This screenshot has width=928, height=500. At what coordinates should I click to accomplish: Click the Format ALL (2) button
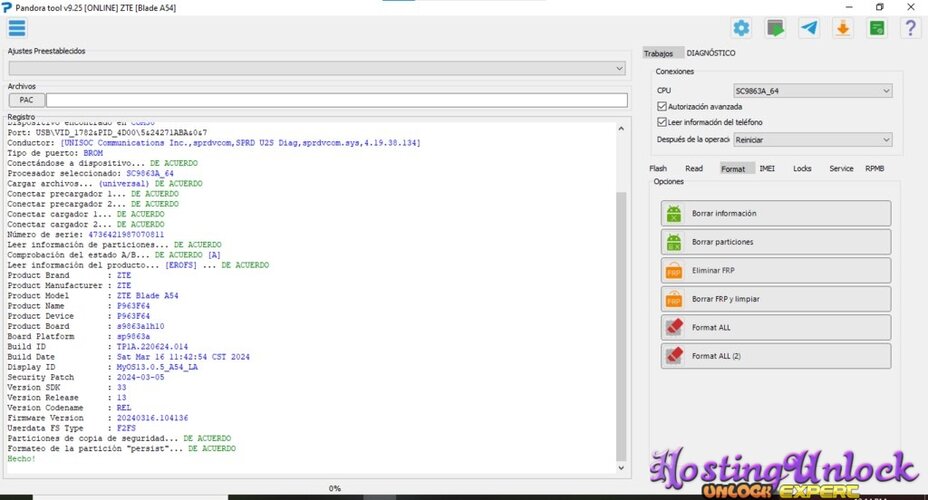[x=775, y=356]
